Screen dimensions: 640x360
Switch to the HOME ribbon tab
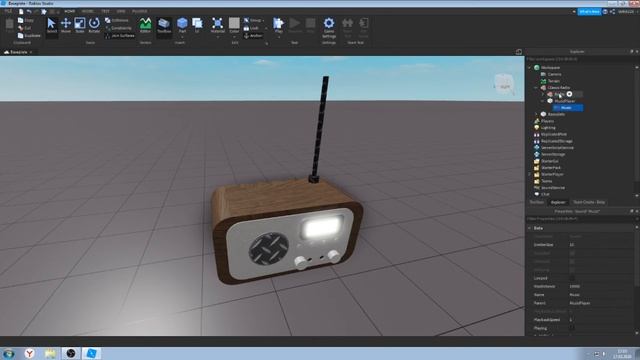pyautogui.click(x=69, y=11)
